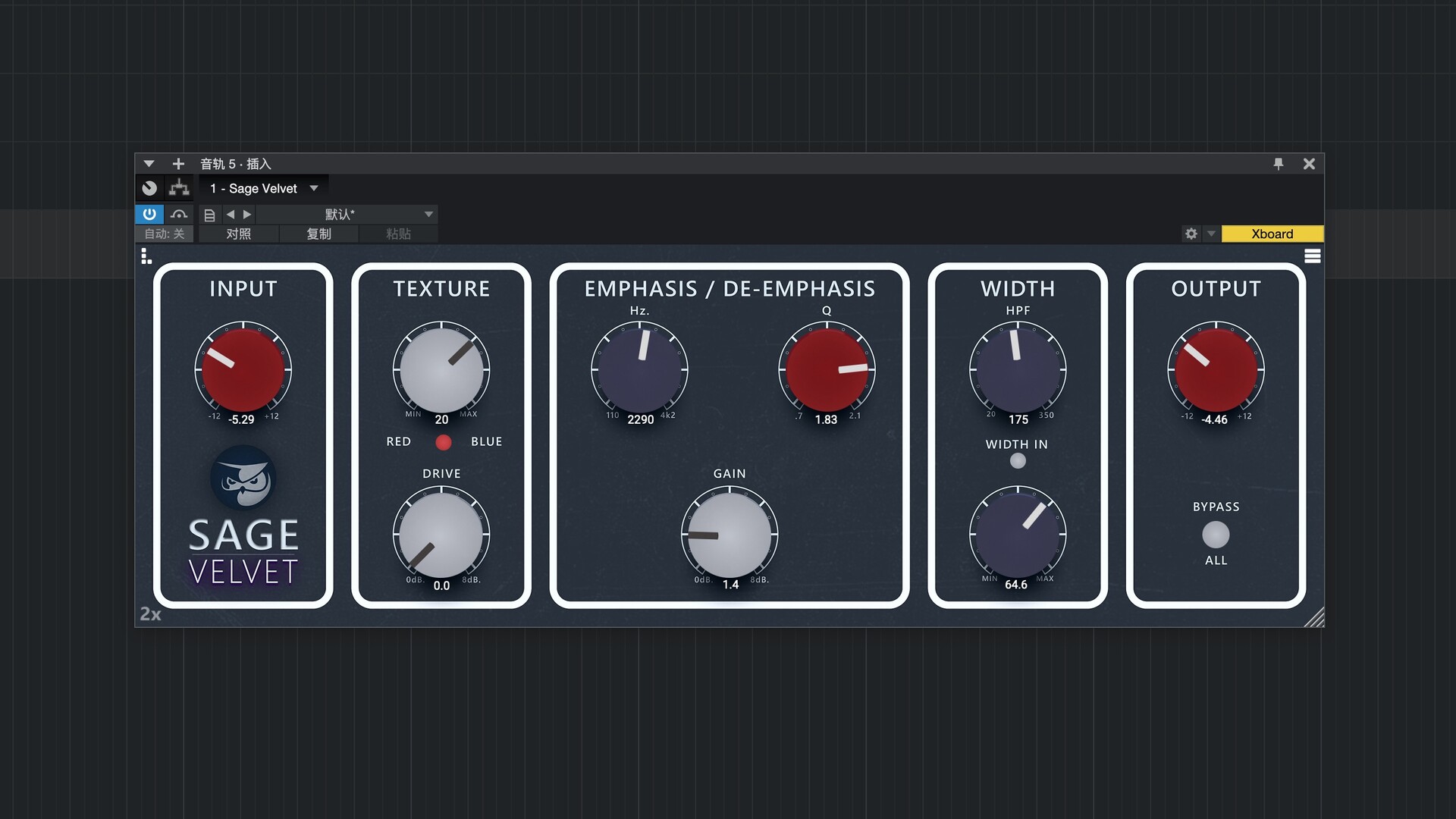Click the routing/sidechain channel icon
The image size is (1456, 819).
coord(179,188)
